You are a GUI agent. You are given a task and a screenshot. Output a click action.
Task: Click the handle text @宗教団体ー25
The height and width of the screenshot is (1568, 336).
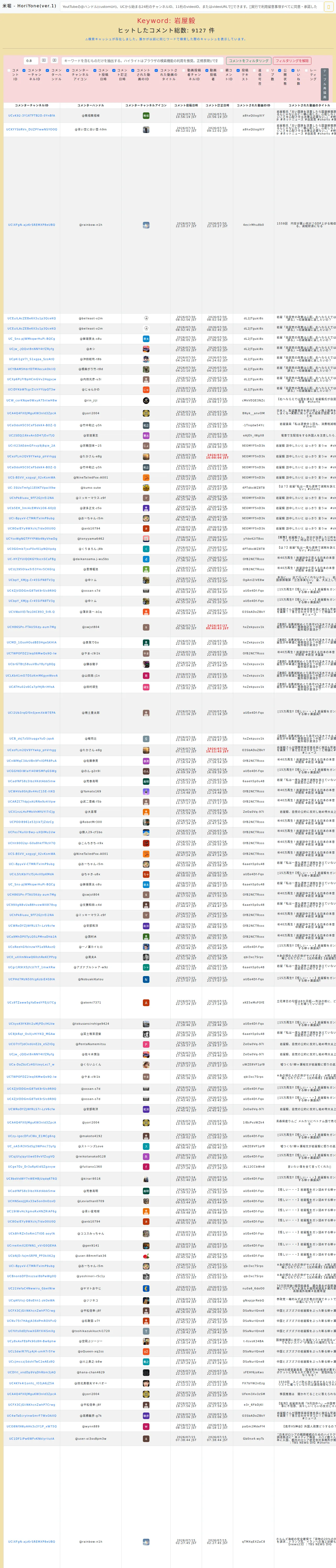coord(91,446)
